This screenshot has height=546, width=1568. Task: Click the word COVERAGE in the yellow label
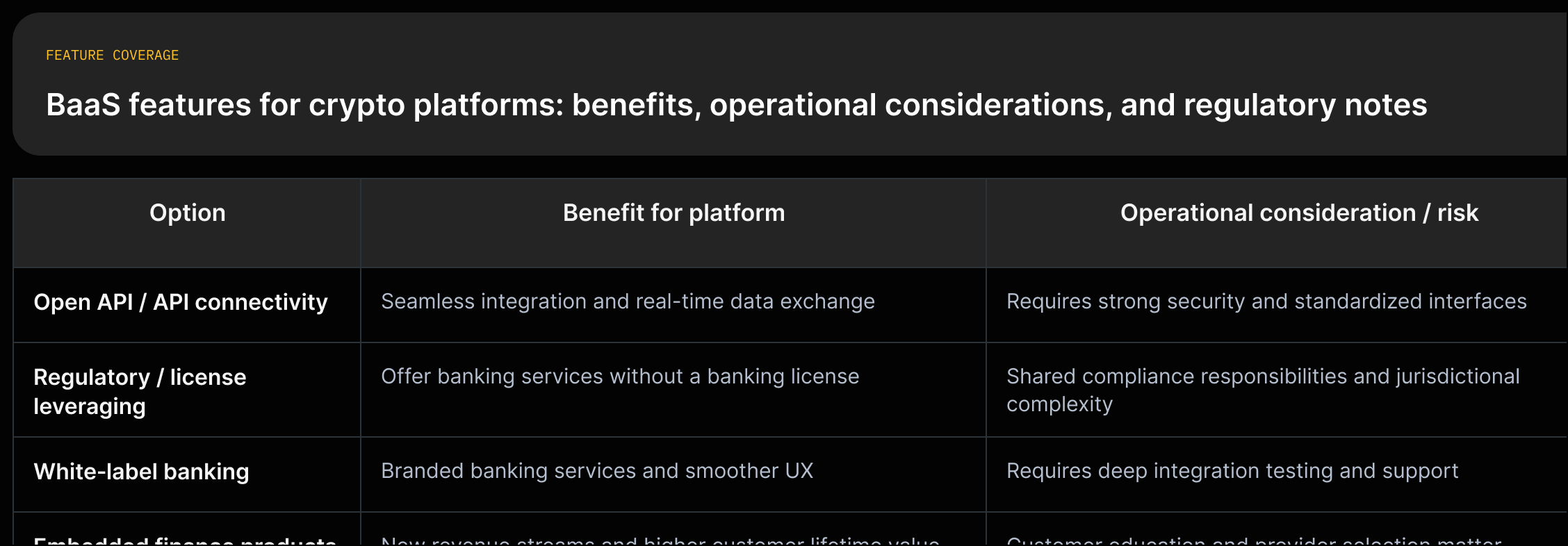145,55
